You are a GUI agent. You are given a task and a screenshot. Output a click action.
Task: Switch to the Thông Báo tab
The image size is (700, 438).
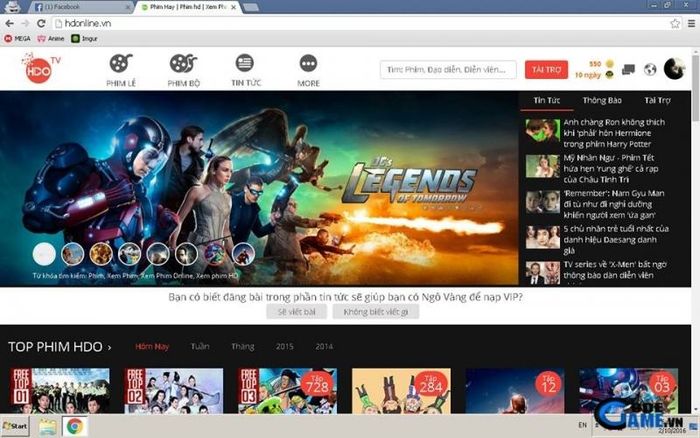(602, 100)
